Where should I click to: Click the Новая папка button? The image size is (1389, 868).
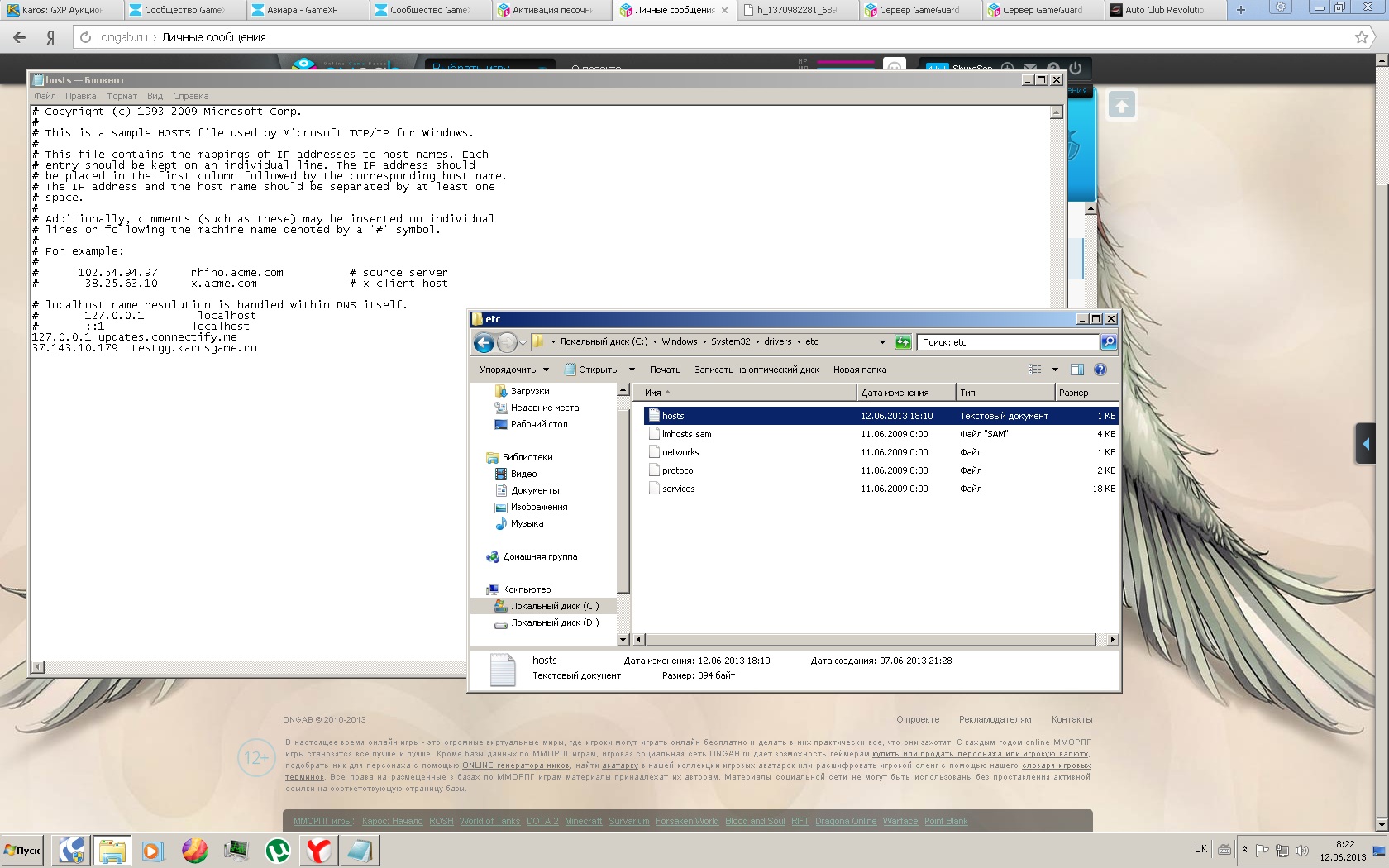[860, 370]
